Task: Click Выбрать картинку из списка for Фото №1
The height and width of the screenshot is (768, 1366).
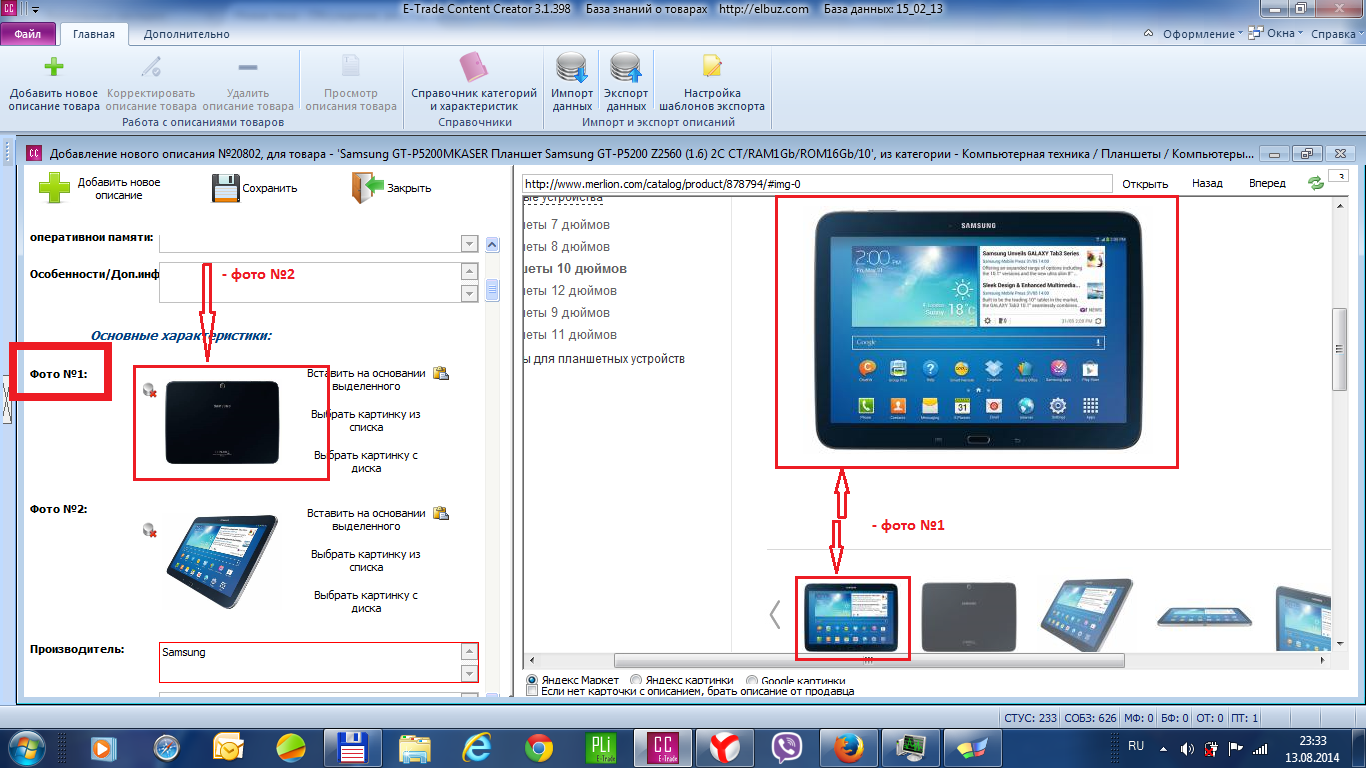Action: pyautogui.click(x=366, y=421)
